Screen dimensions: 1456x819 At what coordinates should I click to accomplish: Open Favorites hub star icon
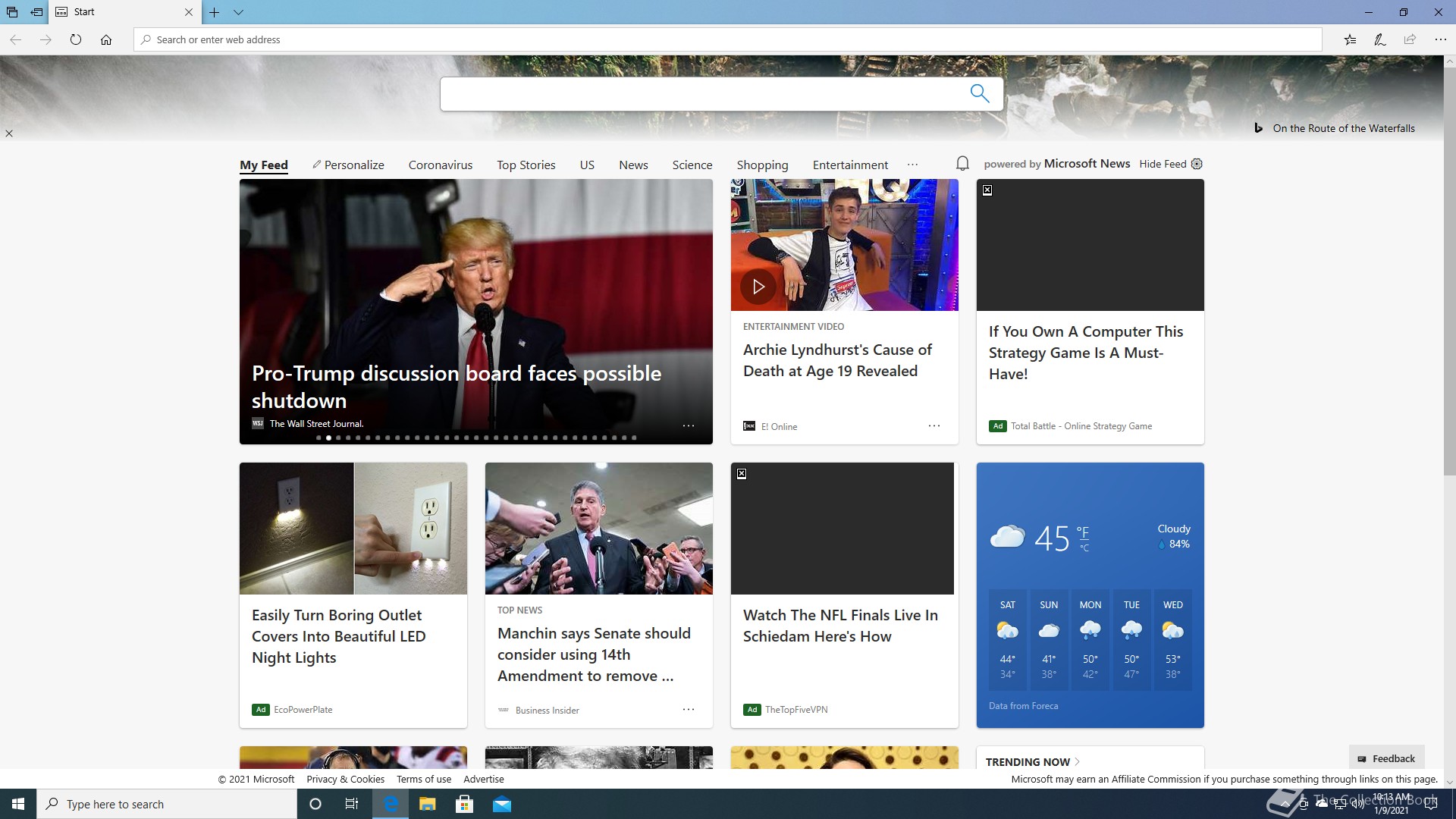[1350, 39]
